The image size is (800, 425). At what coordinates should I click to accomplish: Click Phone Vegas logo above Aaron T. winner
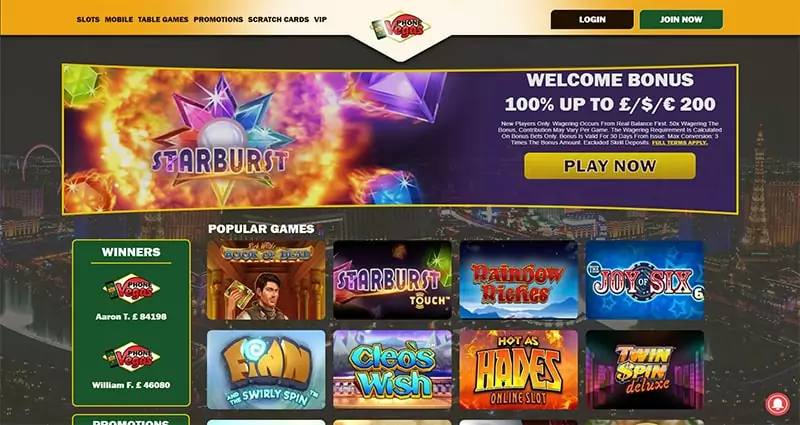pos(131,289)
